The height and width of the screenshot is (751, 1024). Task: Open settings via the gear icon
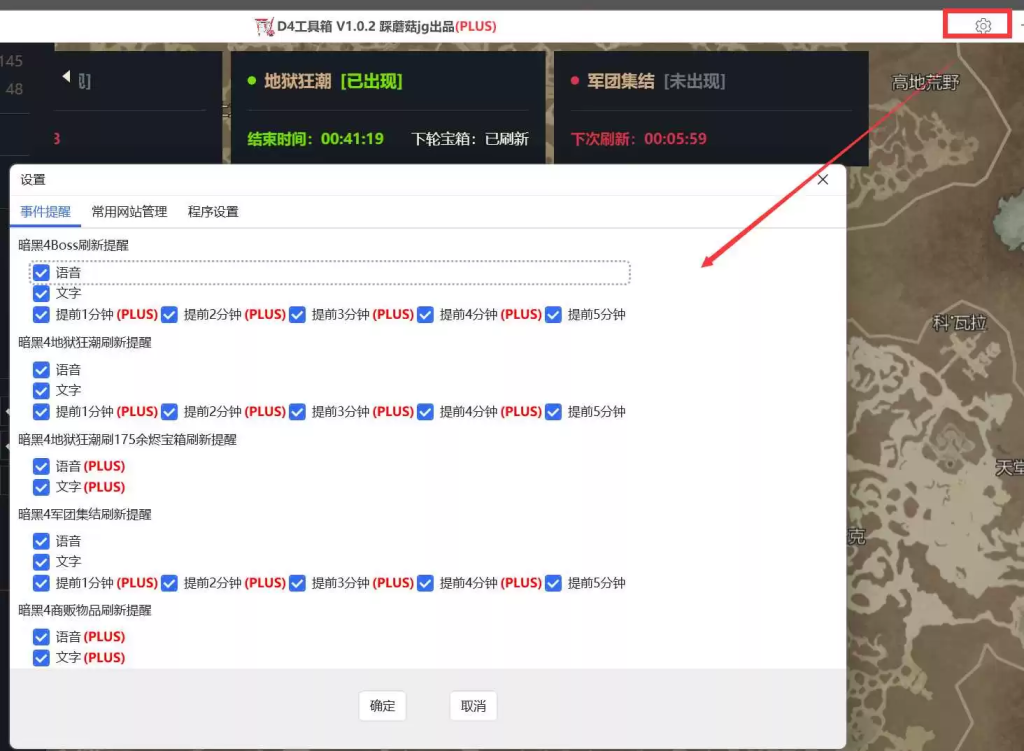point(982,26)
